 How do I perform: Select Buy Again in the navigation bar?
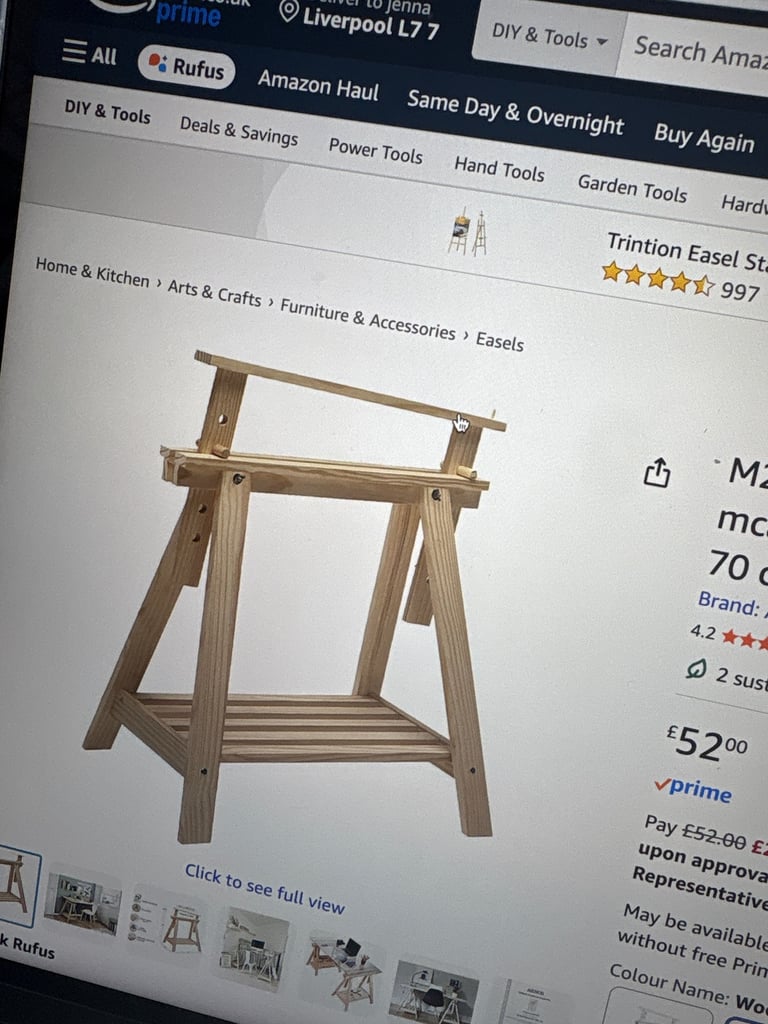click(704, 137)
